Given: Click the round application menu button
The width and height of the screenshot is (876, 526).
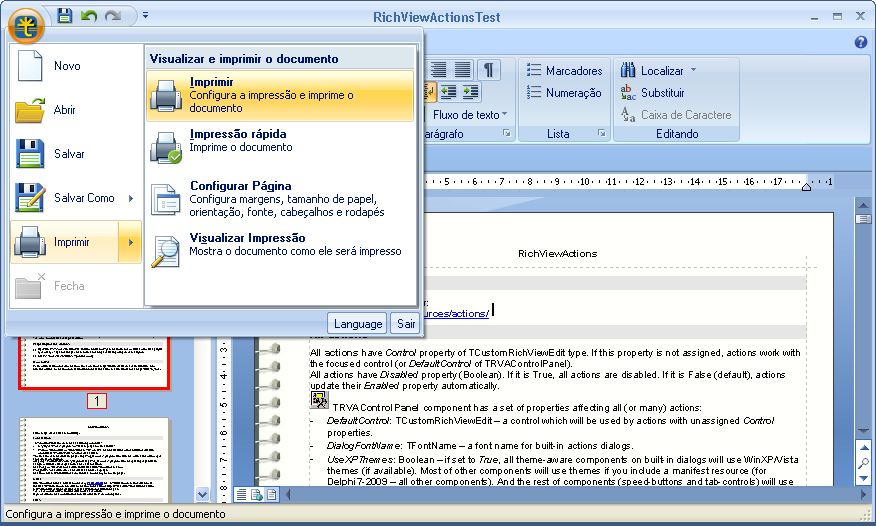Looking at the screenshot, I should tap(25, 23).
